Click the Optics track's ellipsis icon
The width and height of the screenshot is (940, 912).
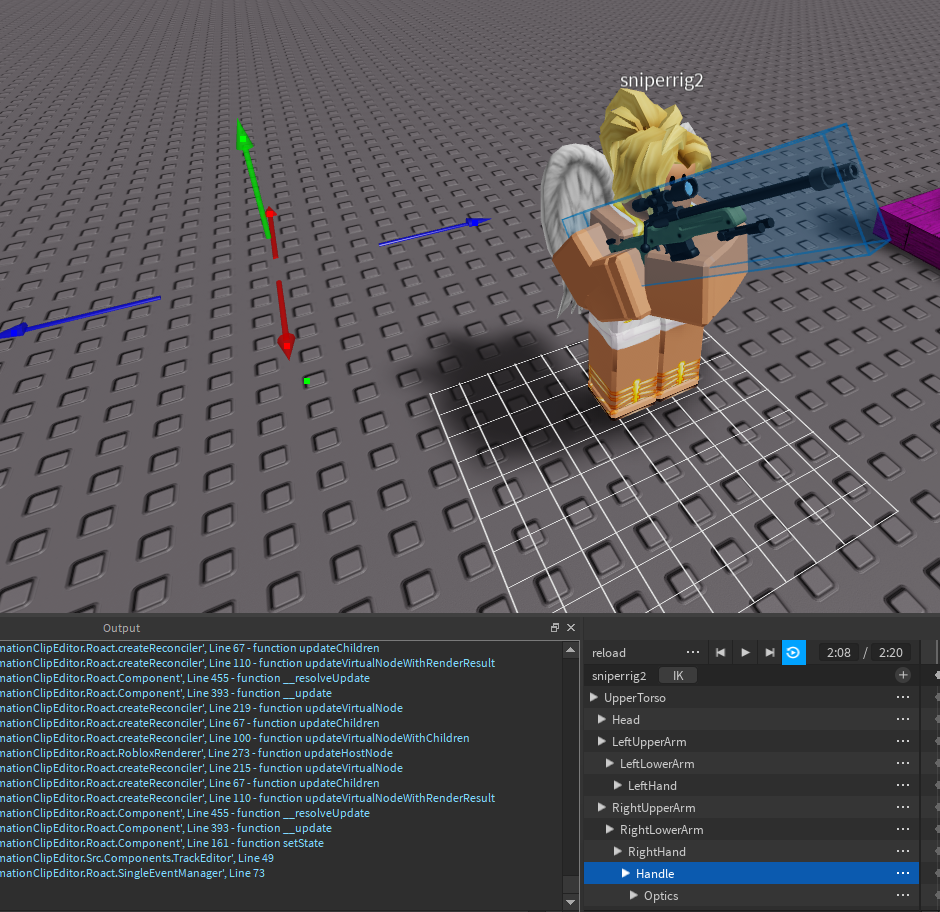coord(903,895)
